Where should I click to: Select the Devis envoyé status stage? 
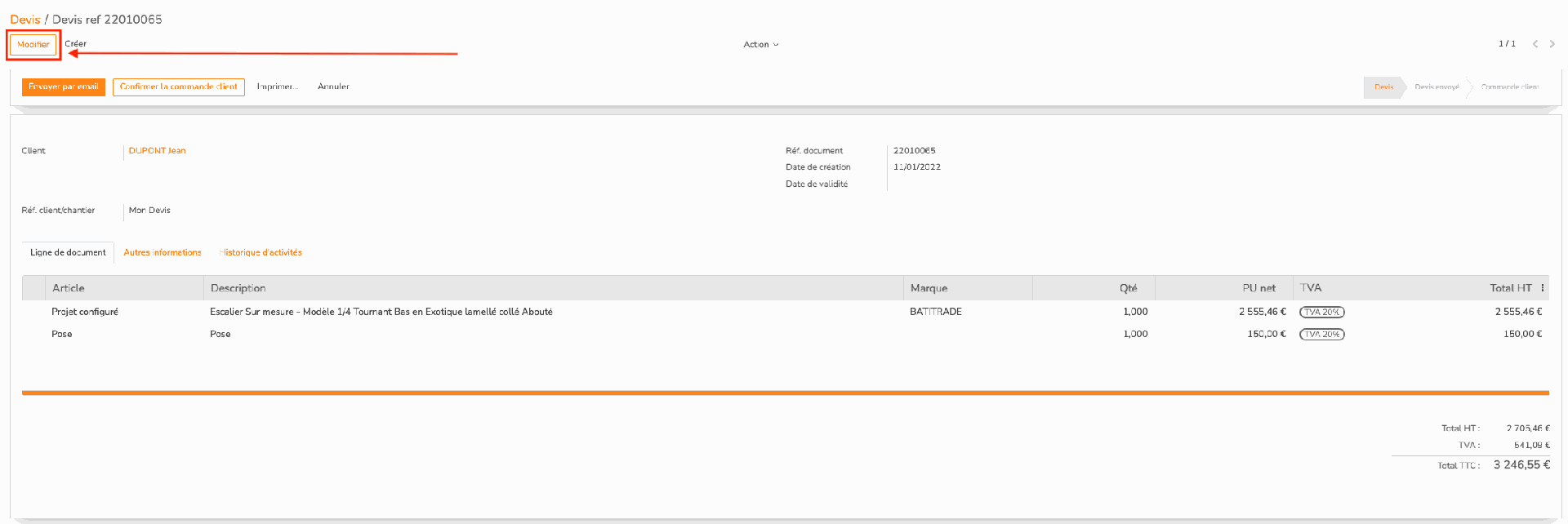coord(1437,87)
